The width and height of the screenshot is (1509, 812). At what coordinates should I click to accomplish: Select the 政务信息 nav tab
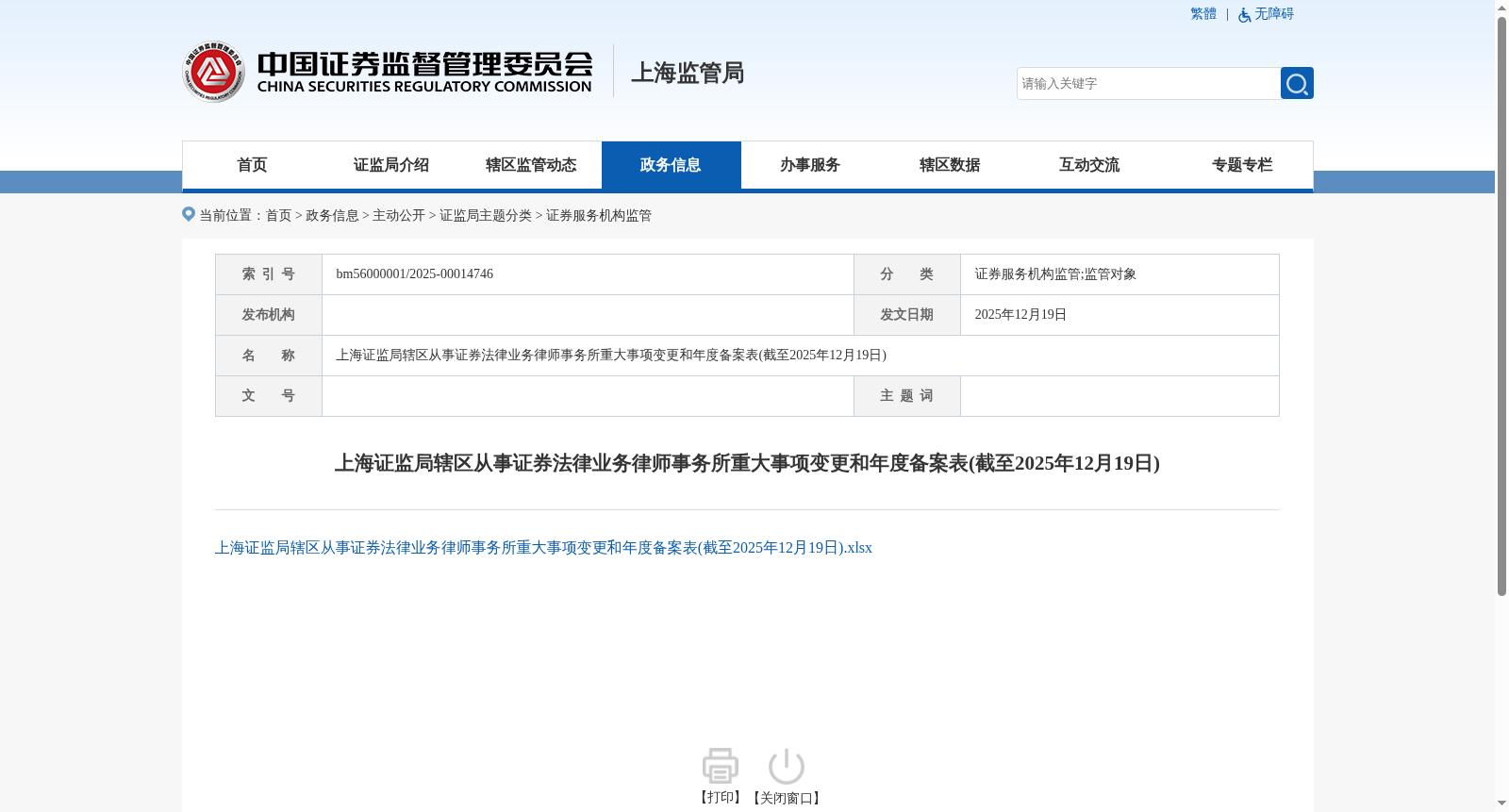pyautogui.click(x=671, y=165)
